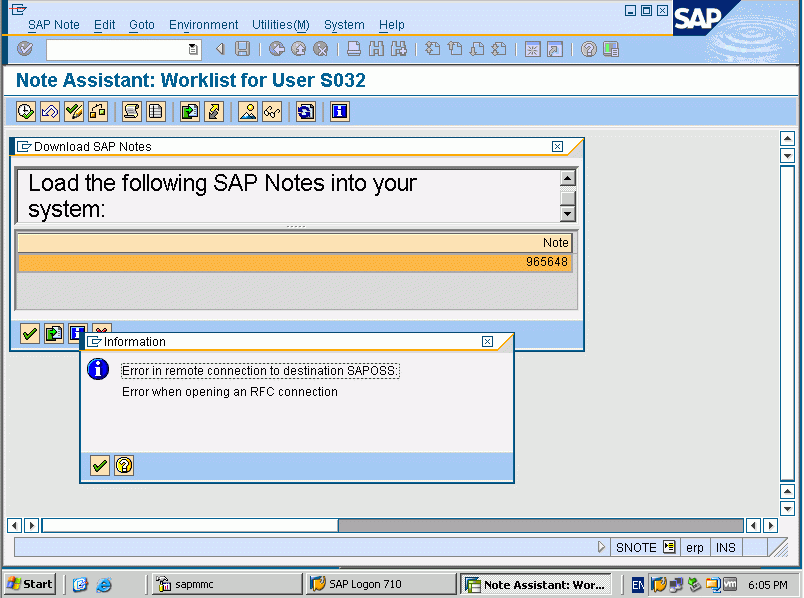This screenshot has height=598, width=804.
Task: Click the Cancel red X icon
Action: [x=320, y=49]
